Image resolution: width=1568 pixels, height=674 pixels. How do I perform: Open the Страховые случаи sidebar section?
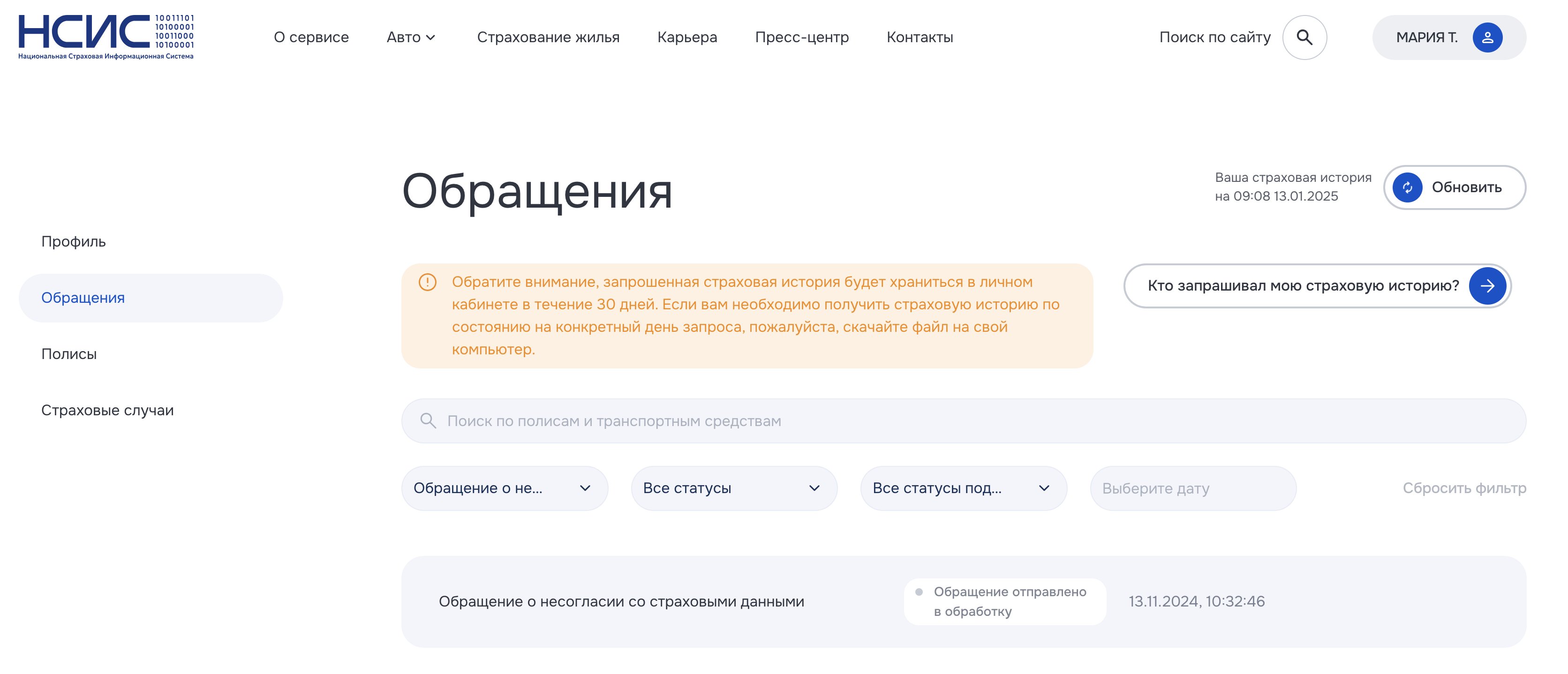107,410
